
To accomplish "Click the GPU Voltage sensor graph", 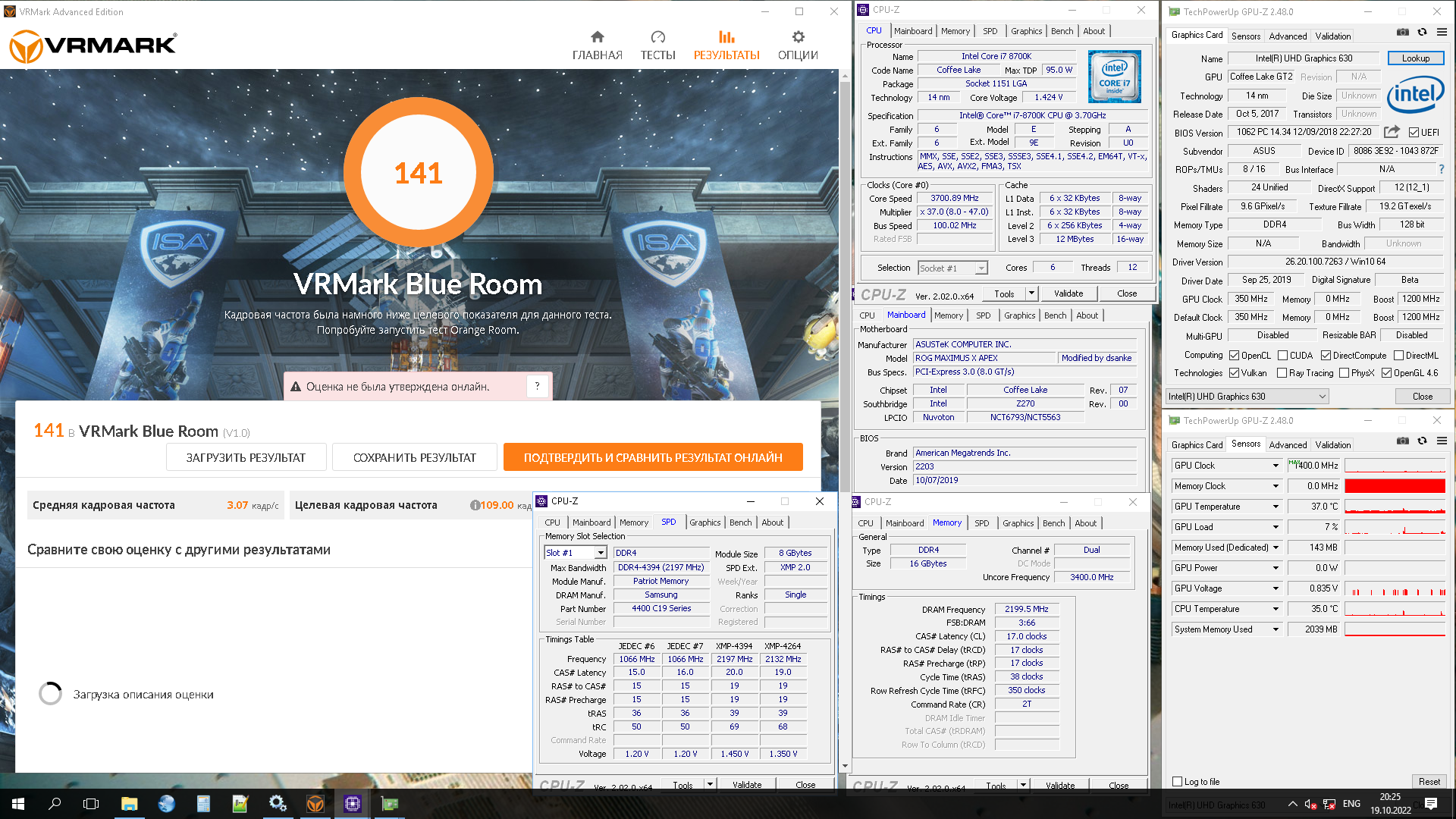I will pos(1395,588).
